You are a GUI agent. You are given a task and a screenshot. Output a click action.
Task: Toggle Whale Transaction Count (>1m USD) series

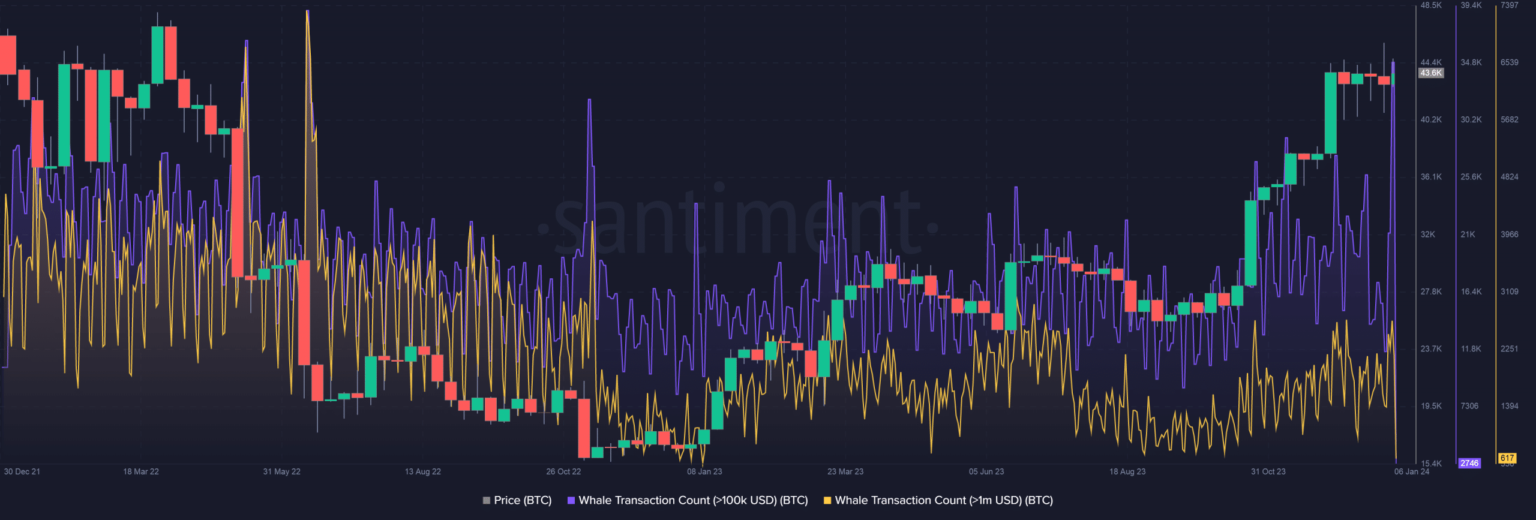(x=943, y=500)
